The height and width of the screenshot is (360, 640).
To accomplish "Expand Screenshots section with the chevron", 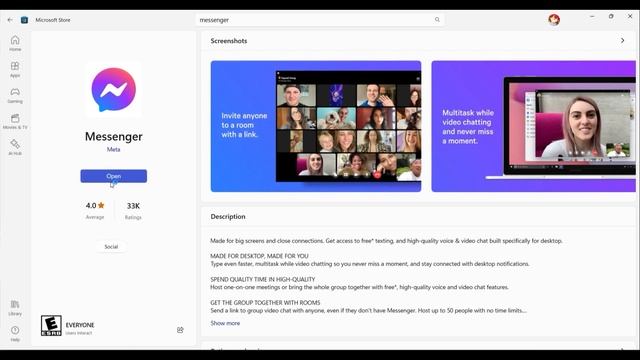I will [622, 41].
